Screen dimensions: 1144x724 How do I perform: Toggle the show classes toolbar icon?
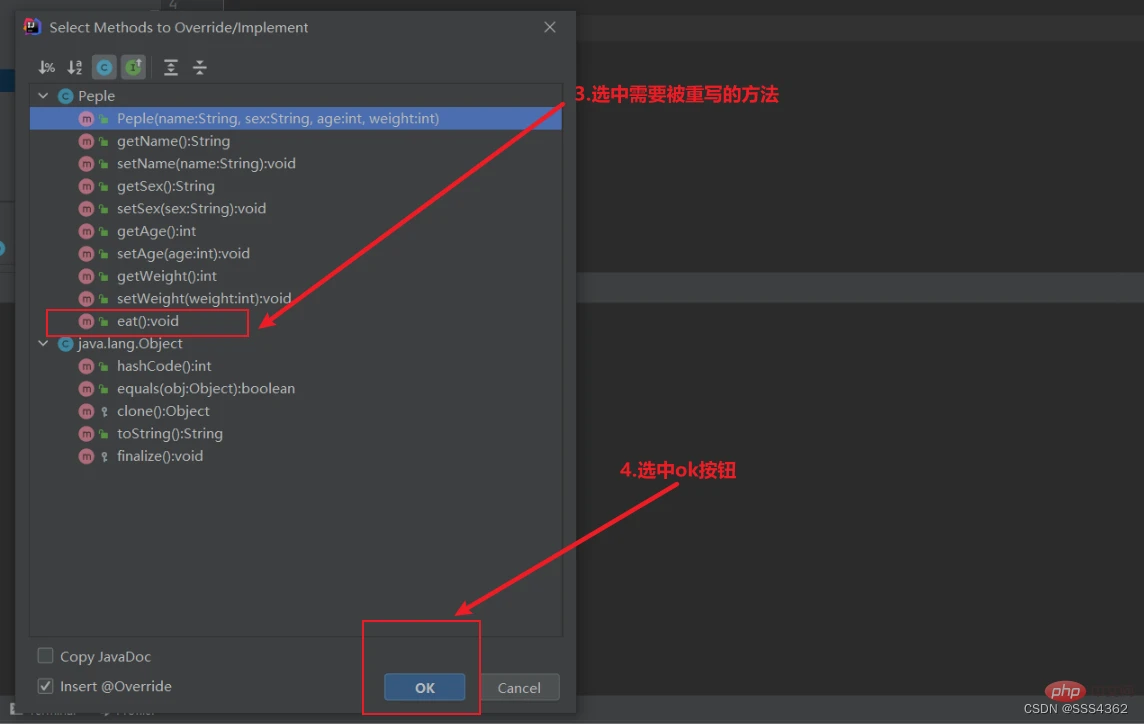pyautogui.click(x=104, y=68)
